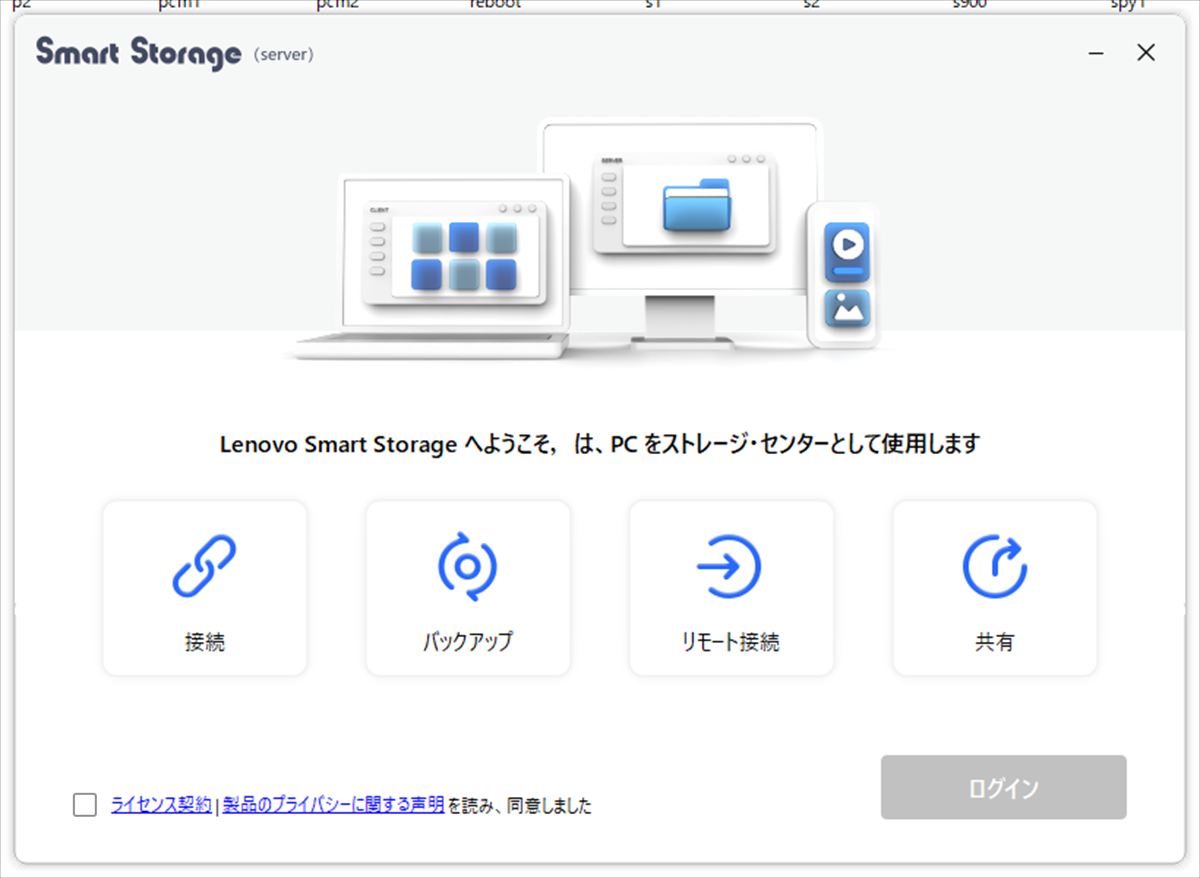This screenshot has width=1200, height=878.
Task: Click the リモート接続 card label
Action: tap(730, 642)
